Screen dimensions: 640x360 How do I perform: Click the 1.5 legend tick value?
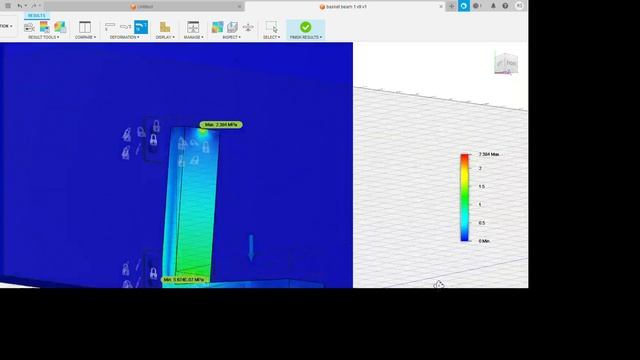[482, 187]
